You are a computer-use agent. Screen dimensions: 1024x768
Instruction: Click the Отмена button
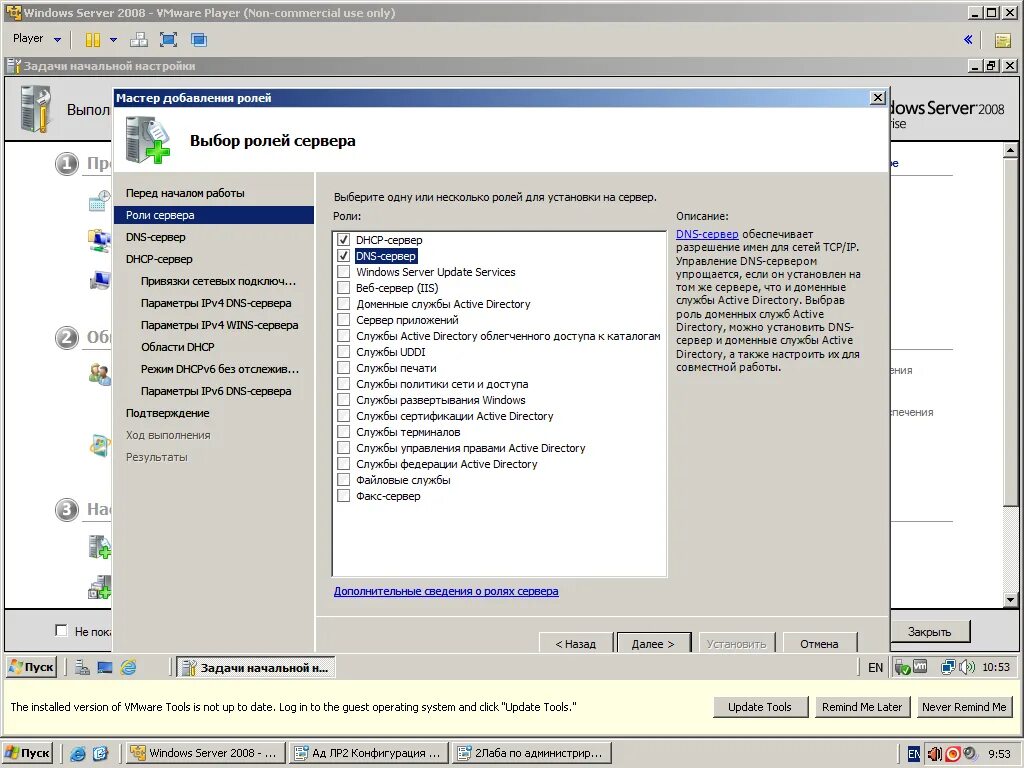pyautogui.click(x=819, y=643)
